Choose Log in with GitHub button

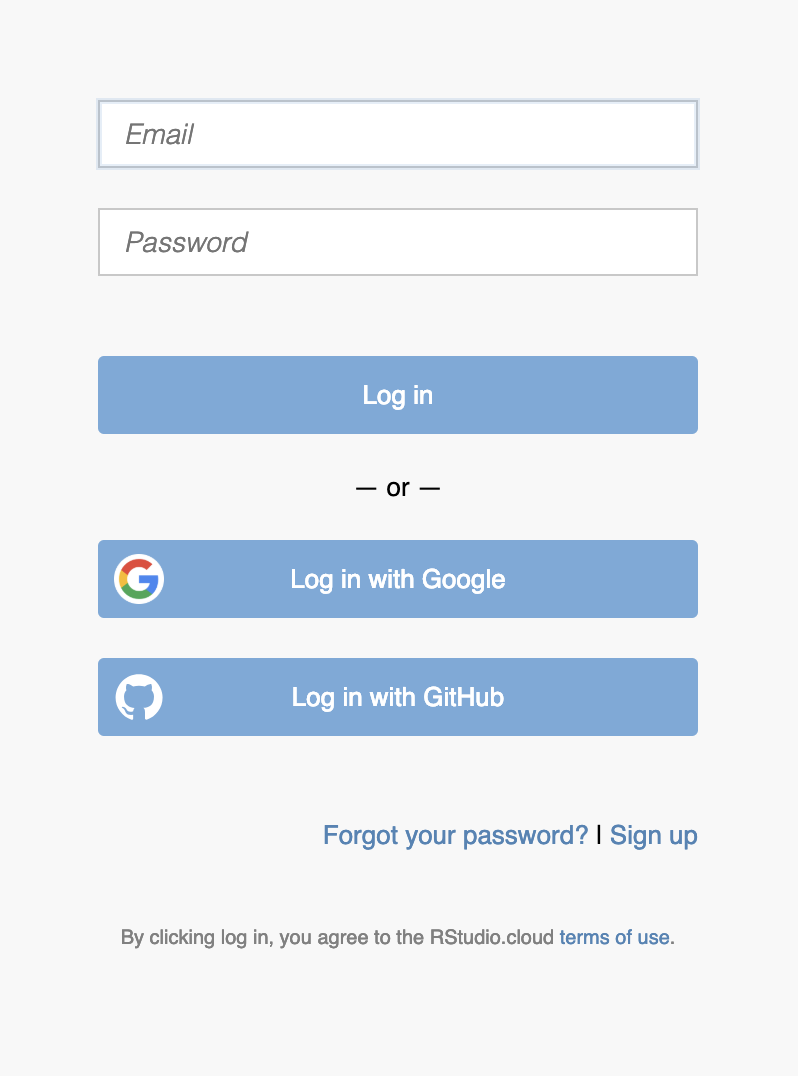click(397, 697)
